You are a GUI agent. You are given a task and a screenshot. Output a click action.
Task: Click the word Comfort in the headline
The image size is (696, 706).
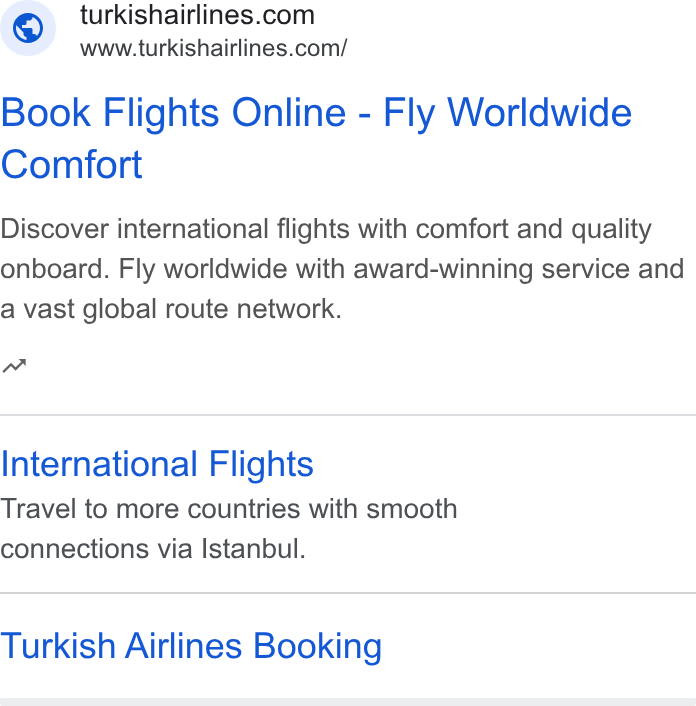coord(72,165)
